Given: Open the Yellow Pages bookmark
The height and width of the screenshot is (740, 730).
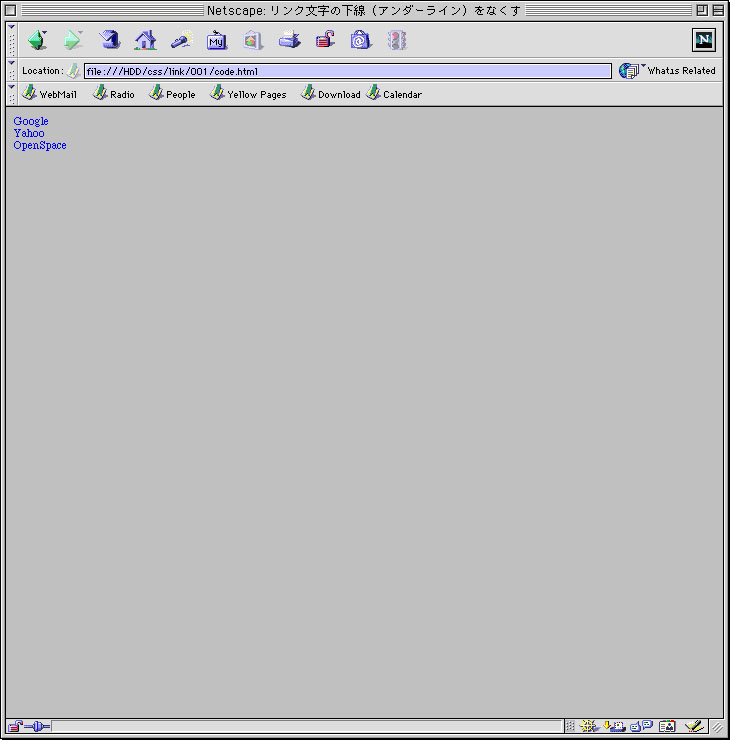Looking at the screenshot, I should (249, 94).
